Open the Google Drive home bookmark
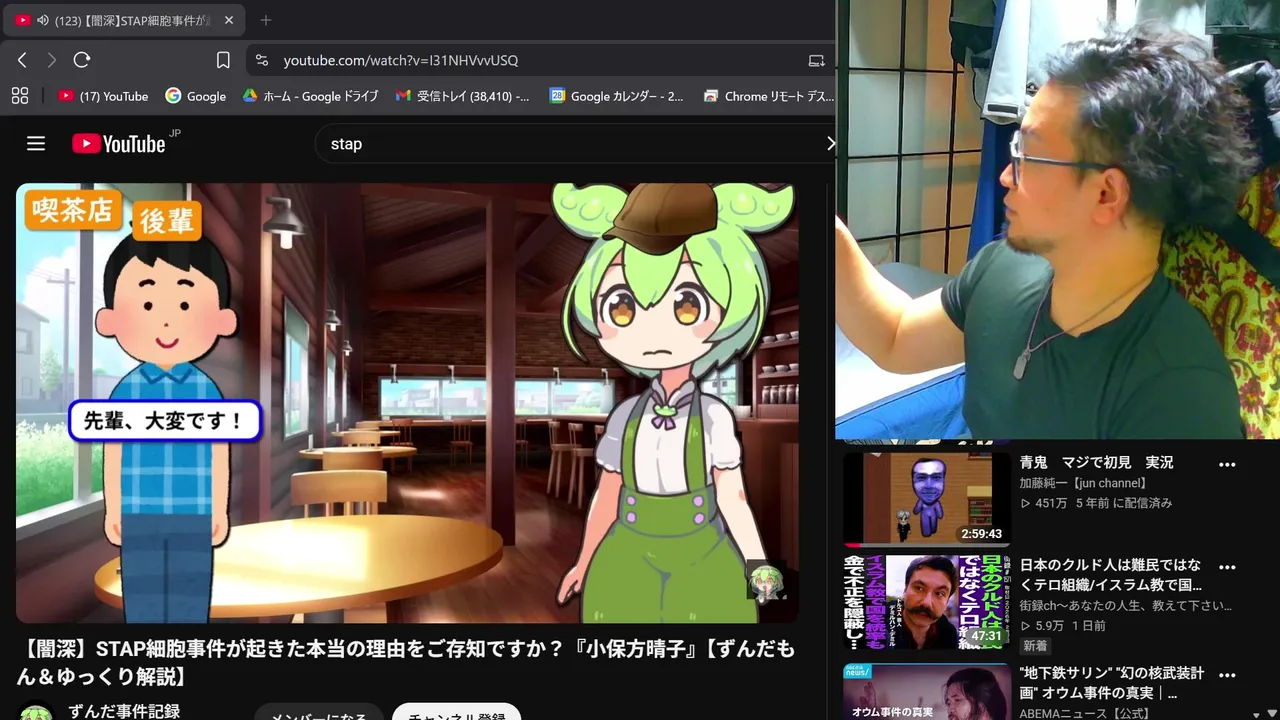This screenshot has height=720, width=1280. click(x=311, y=96)
